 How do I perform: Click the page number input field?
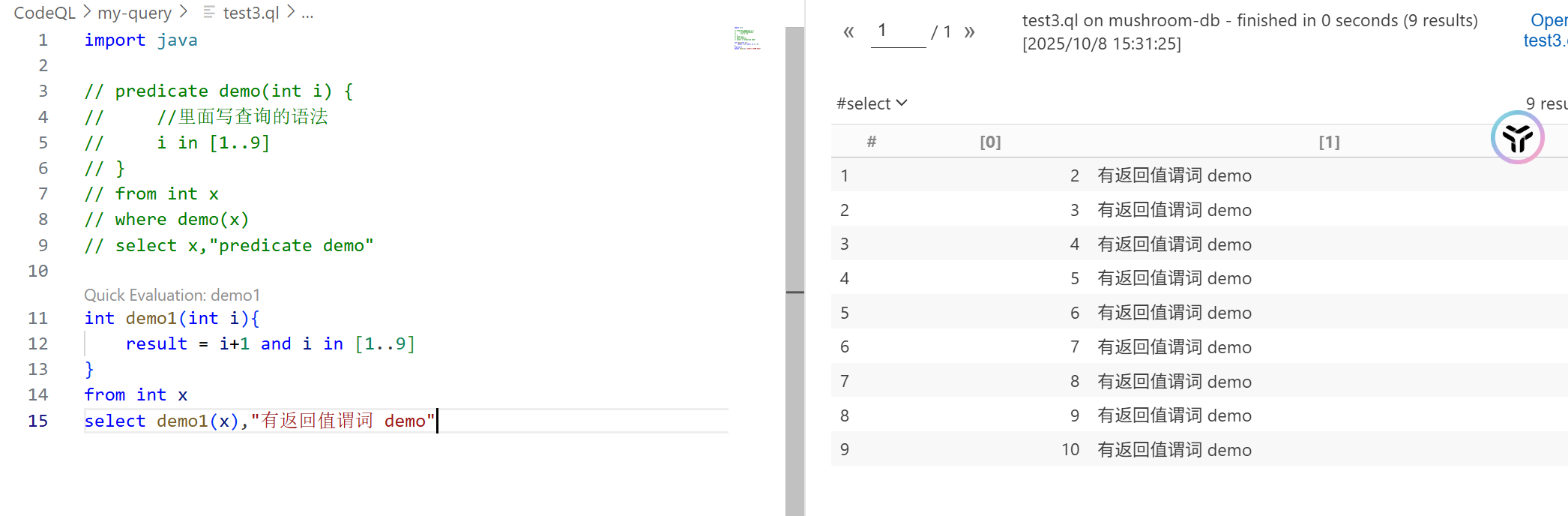tap(898, 31)
